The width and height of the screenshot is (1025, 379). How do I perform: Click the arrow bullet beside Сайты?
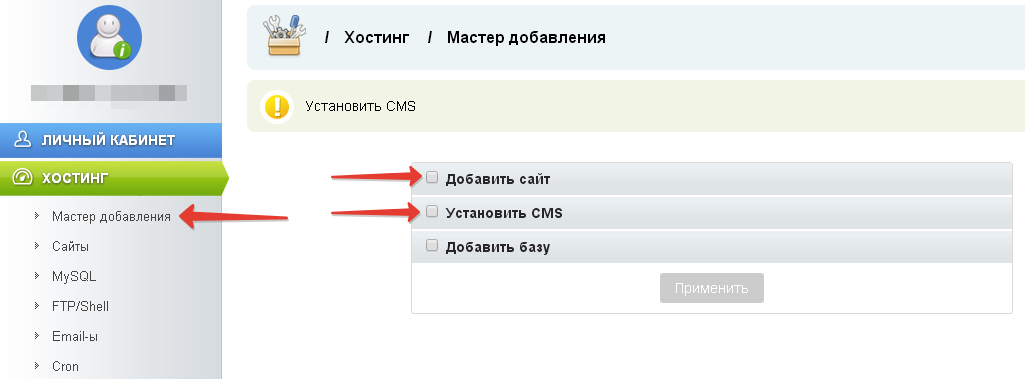pyautogui.click(x=37, y=246)
